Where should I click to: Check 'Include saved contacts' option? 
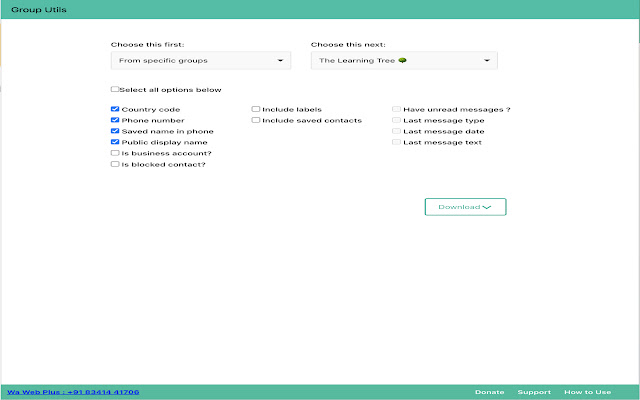coord(256,120)
